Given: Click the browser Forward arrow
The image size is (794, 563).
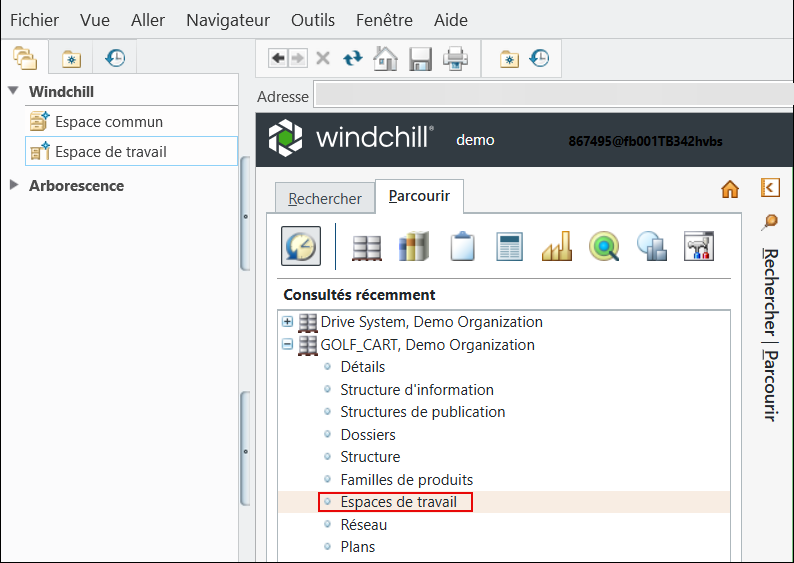Looking at the screenshot, I should click(x=298, y=58).
